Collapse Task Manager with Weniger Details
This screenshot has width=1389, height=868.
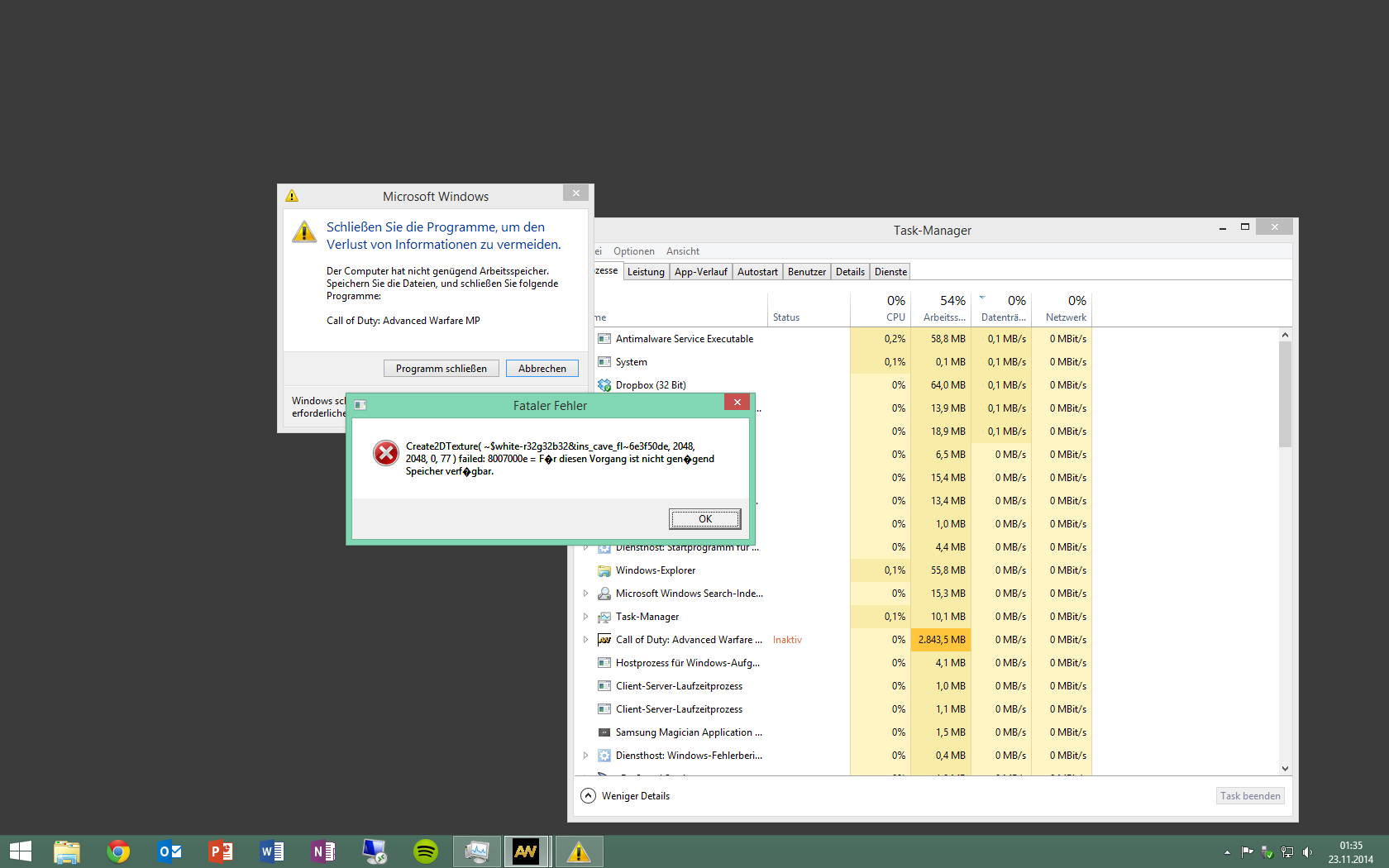626,796
